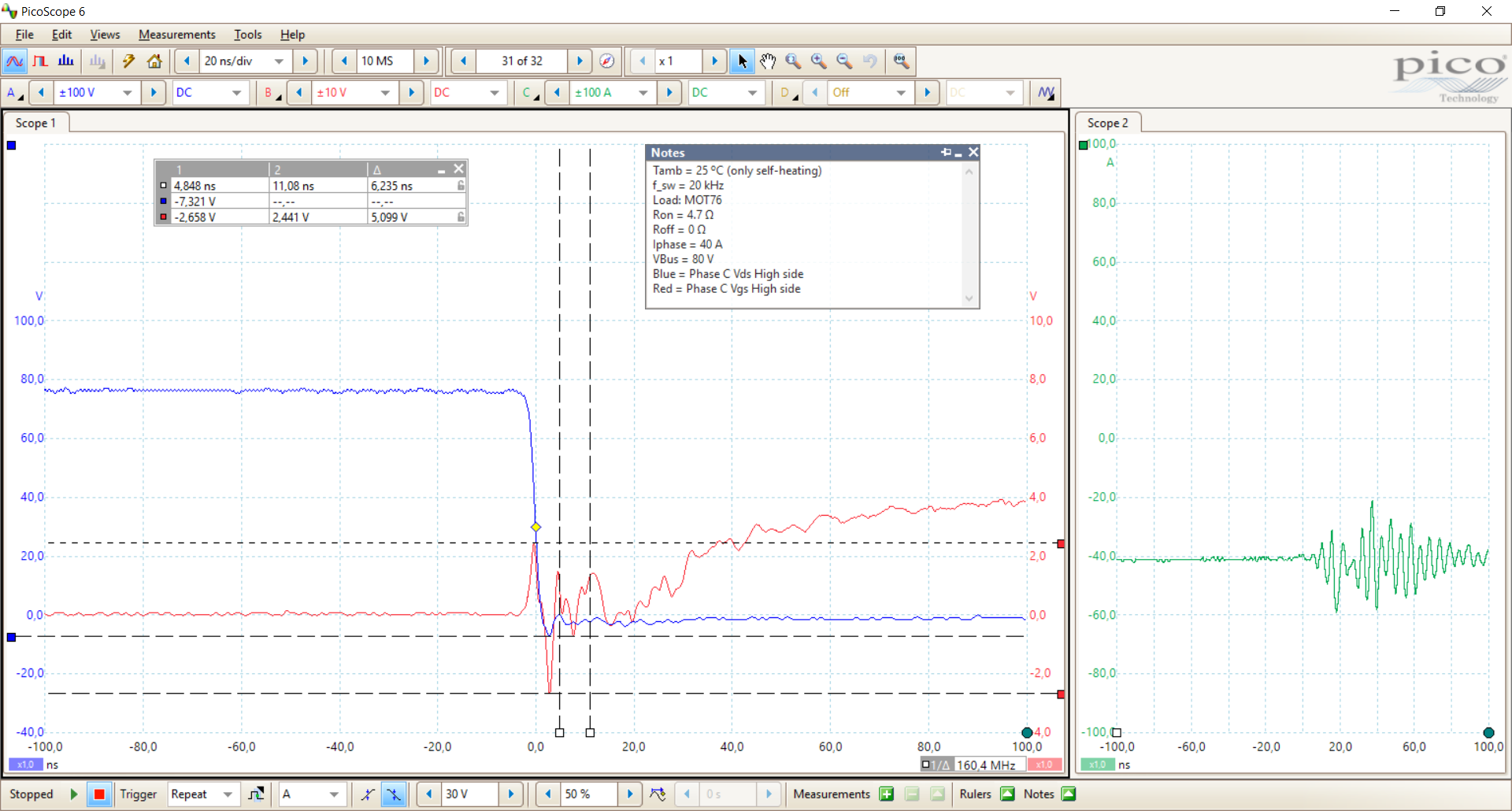
Task: Go to the previous waveform buffer
Action: pyautogui.click(x=463, y=61)
